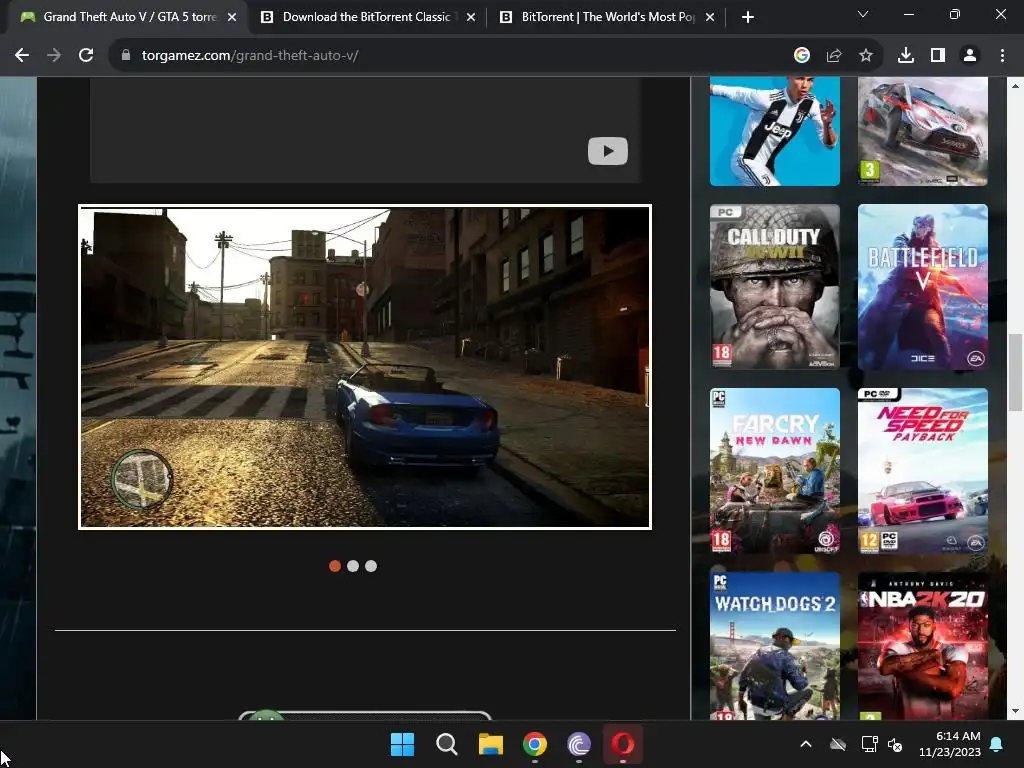Open the Watch Dogs 2 cover
The image size is (1024, 768).
pos(775,646)
